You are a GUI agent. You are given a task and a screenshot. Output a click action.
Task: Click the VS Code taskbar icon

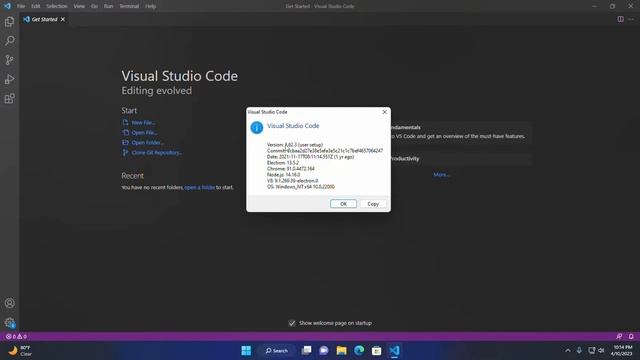click(x=394, y=351)
